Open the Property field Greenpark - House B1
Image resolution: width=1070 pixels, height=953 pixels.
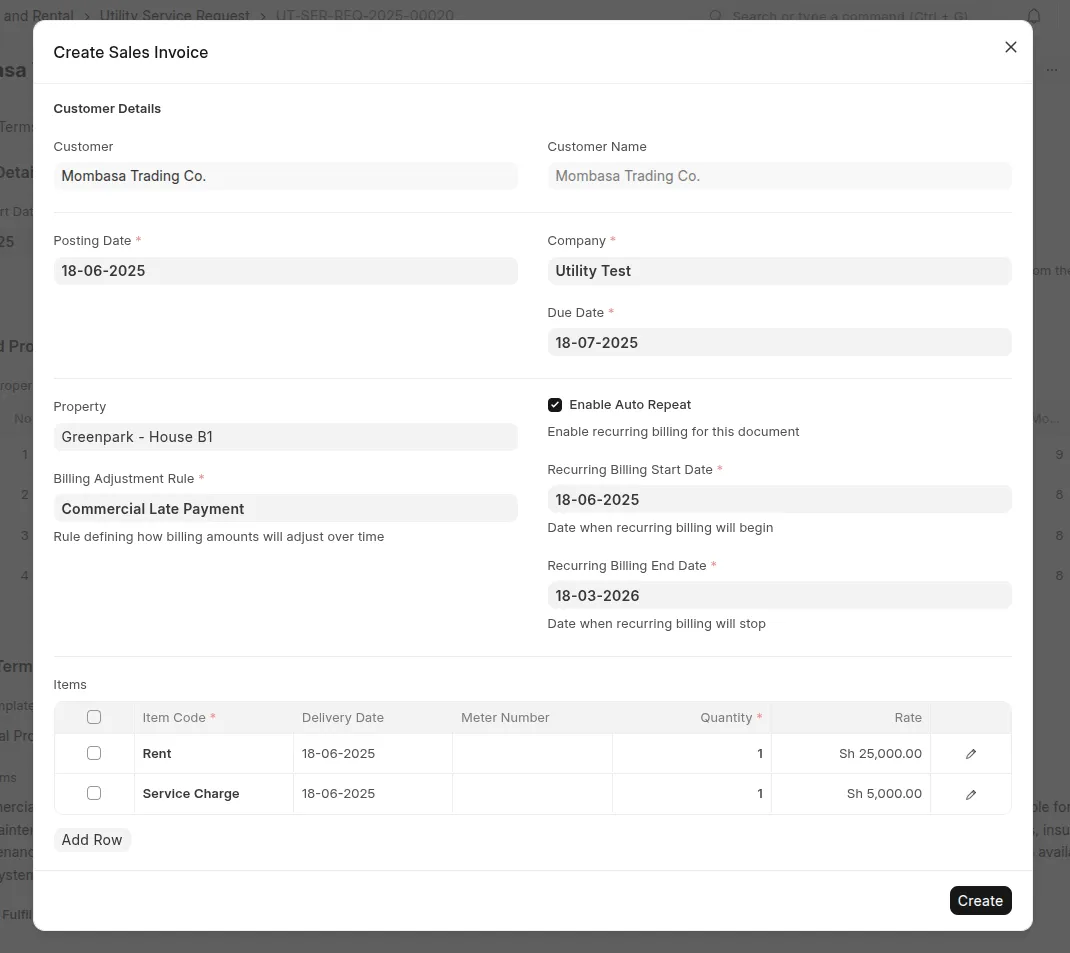point(285,437)
